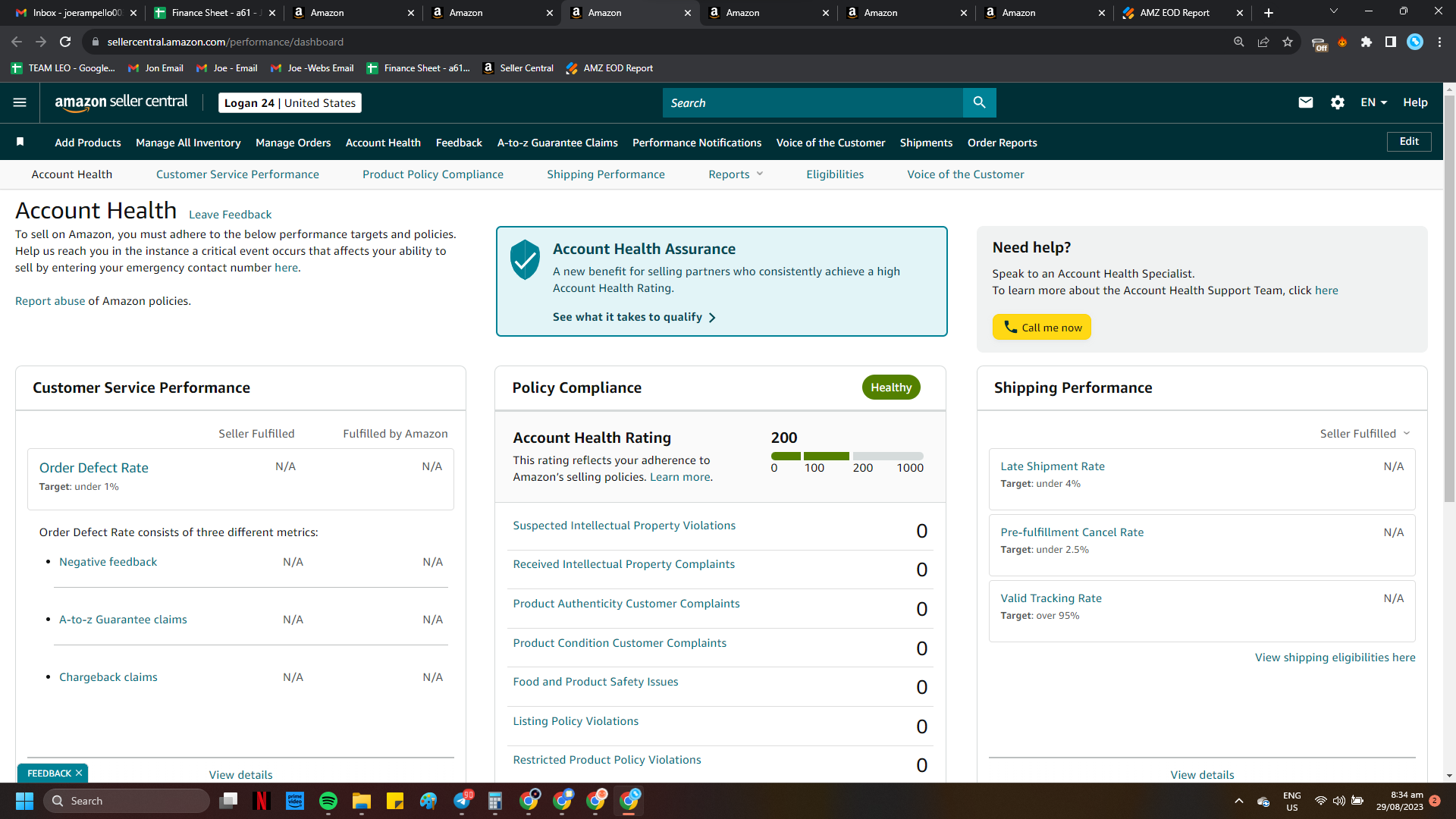Open the Help link in header
This screenshot has height=819, width=1456.
(x=1415, y=102)
